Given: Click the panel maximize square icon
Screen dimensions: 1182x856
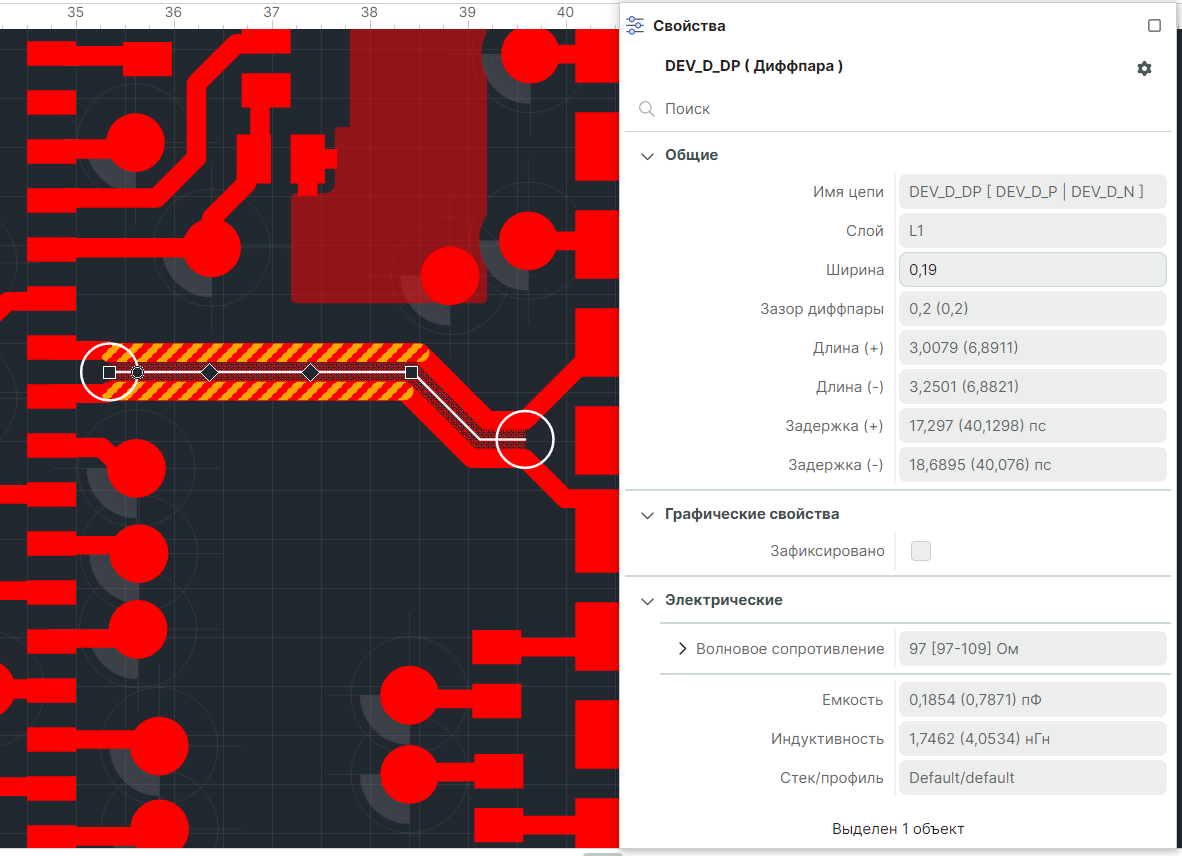Looking at the screenshot, I should tap(1154, 26).
